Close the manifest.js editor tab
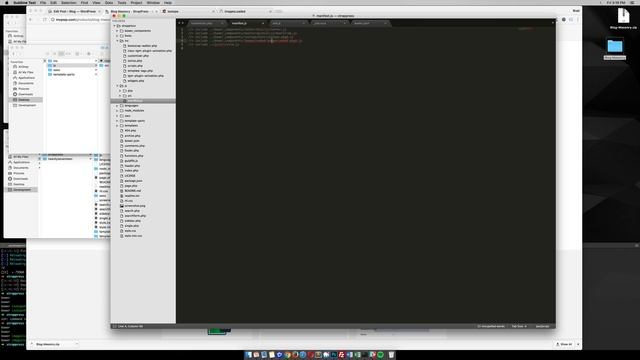640x360 pixels. [263, 23]
